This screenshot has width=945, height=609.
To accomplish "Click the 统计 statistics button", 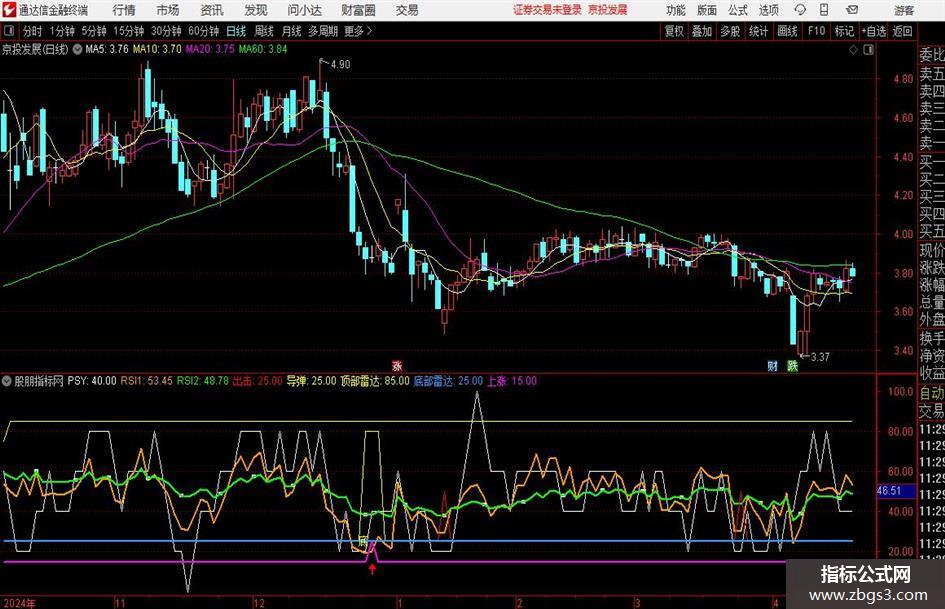I will pyautogui.click(x=759, y=31).
